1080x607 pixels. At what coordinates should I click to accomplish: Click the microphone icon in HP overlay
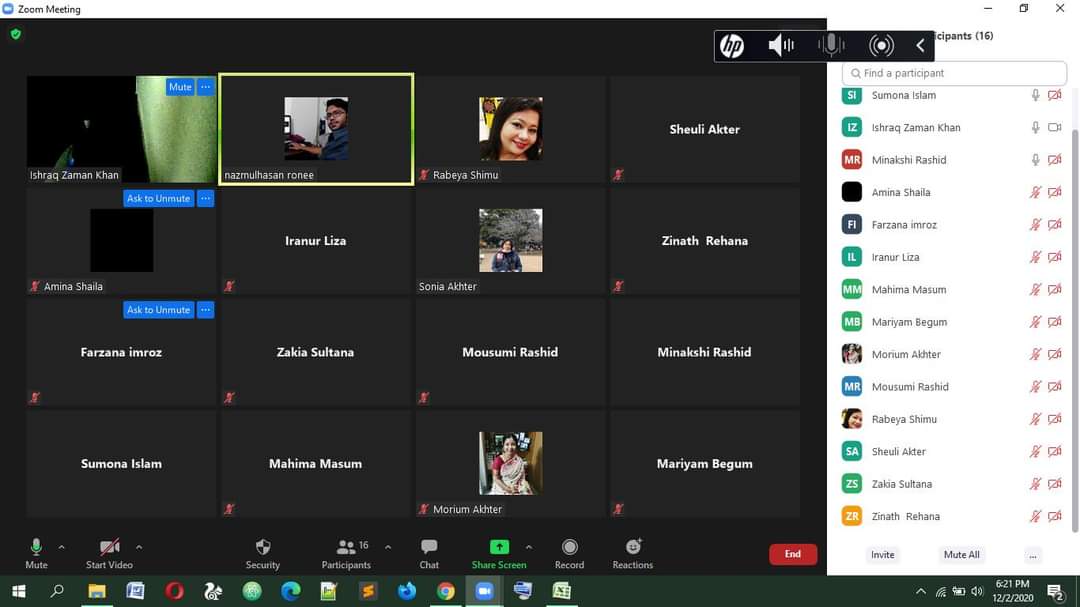pos(831,45)
